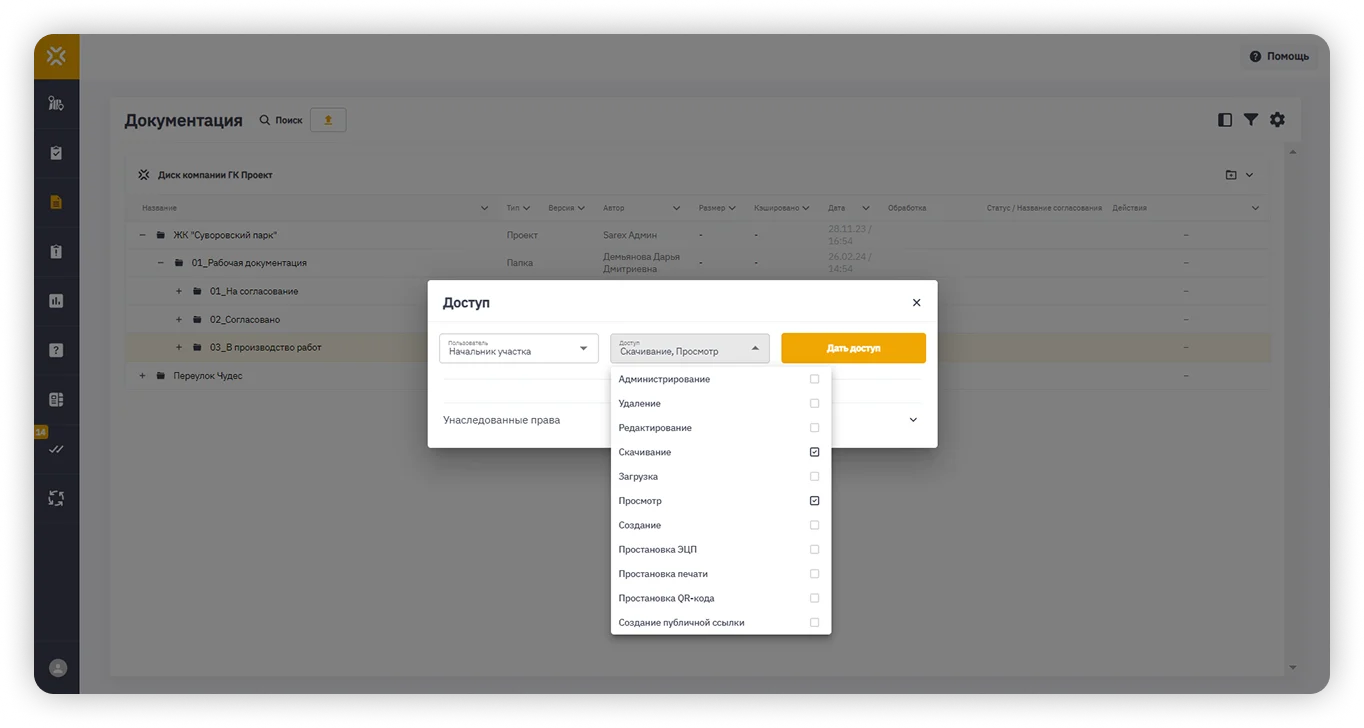Uncheck the Скачивание checkbox
The height and width of the screenshot is (728, 1364).
814,452
